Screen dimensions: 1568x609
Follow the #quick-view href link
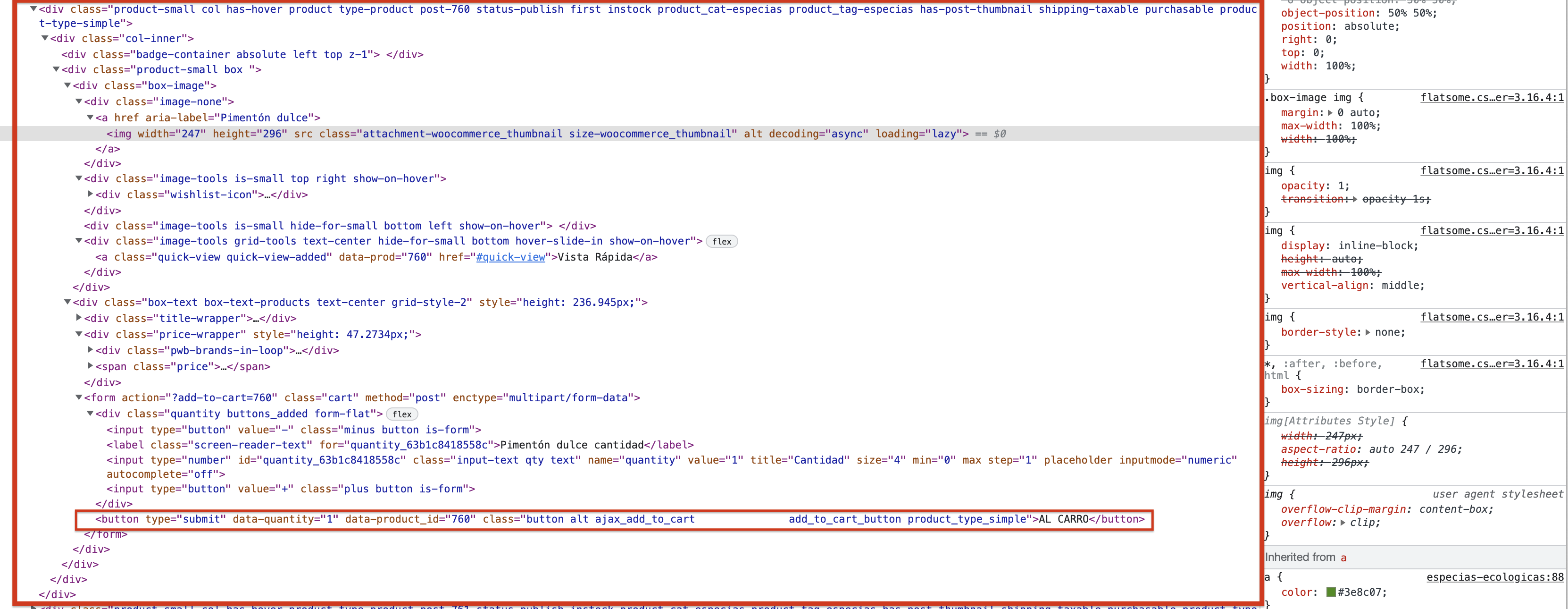510,257
